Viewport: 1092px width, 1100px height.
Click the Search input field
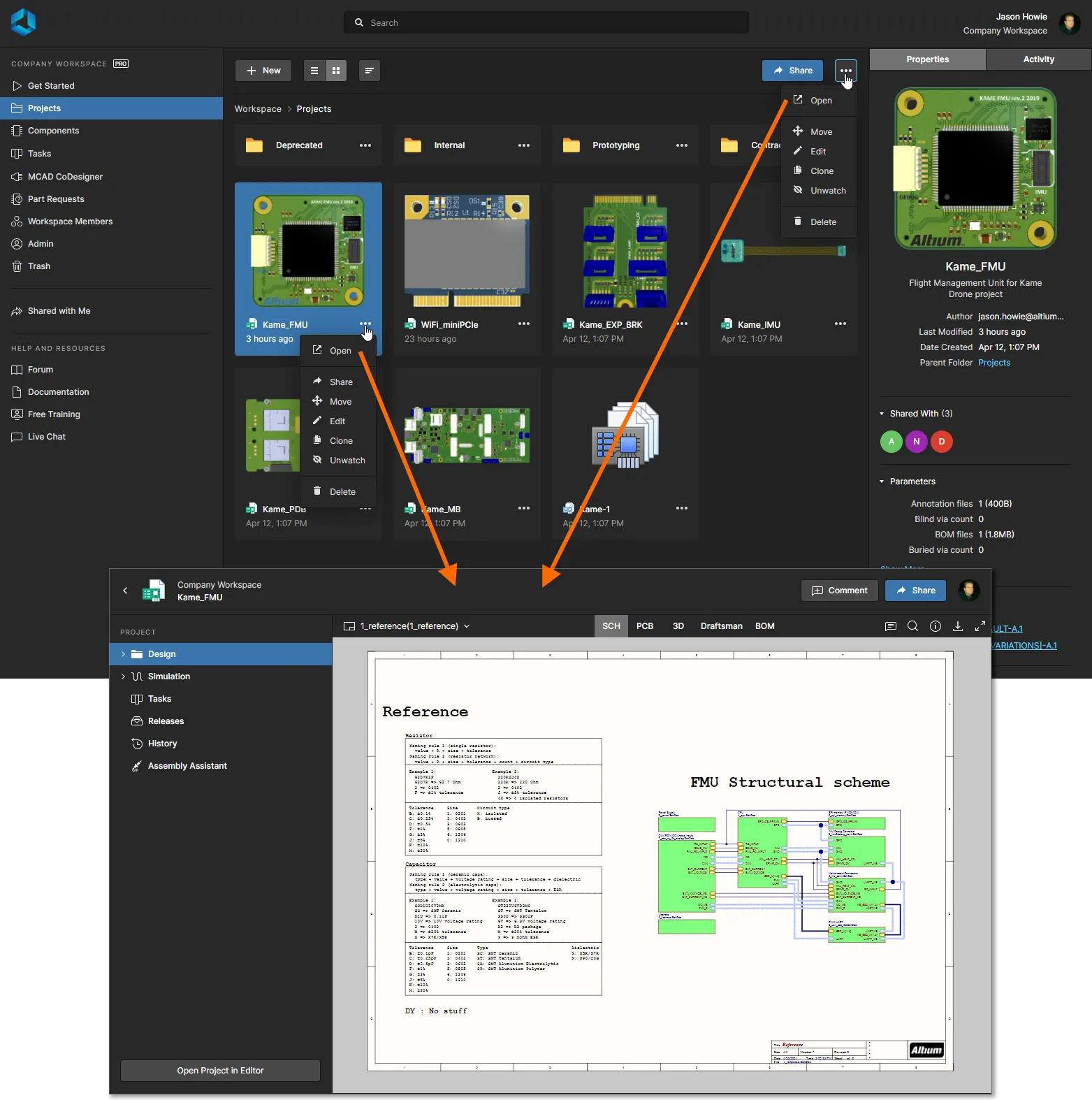point(546,22)
